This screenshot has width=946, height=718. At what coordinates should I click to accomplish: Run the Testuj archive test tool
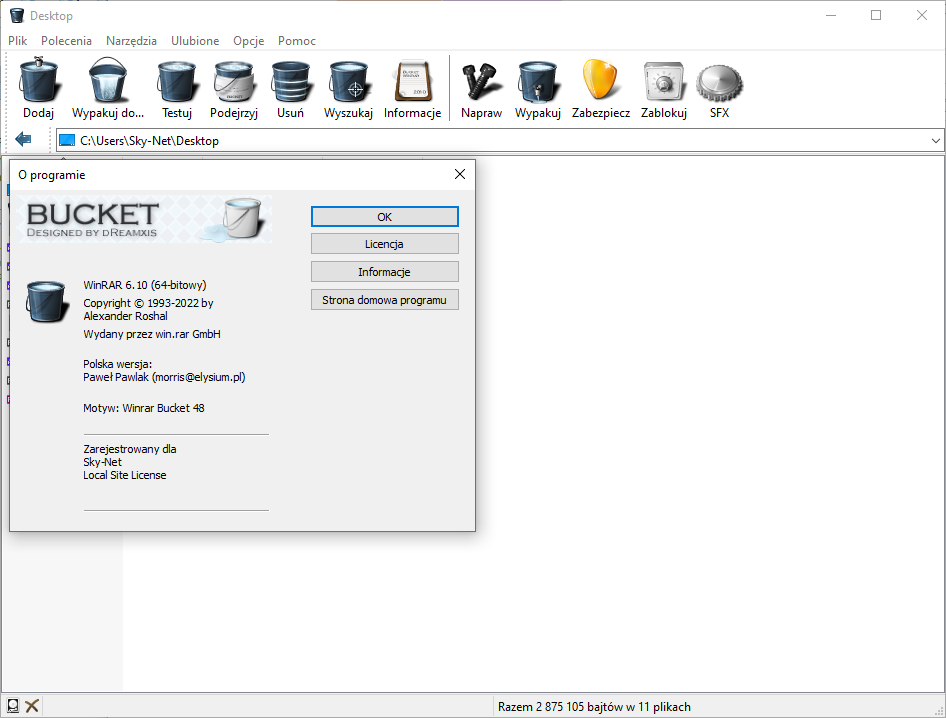[x=176, y=81]
